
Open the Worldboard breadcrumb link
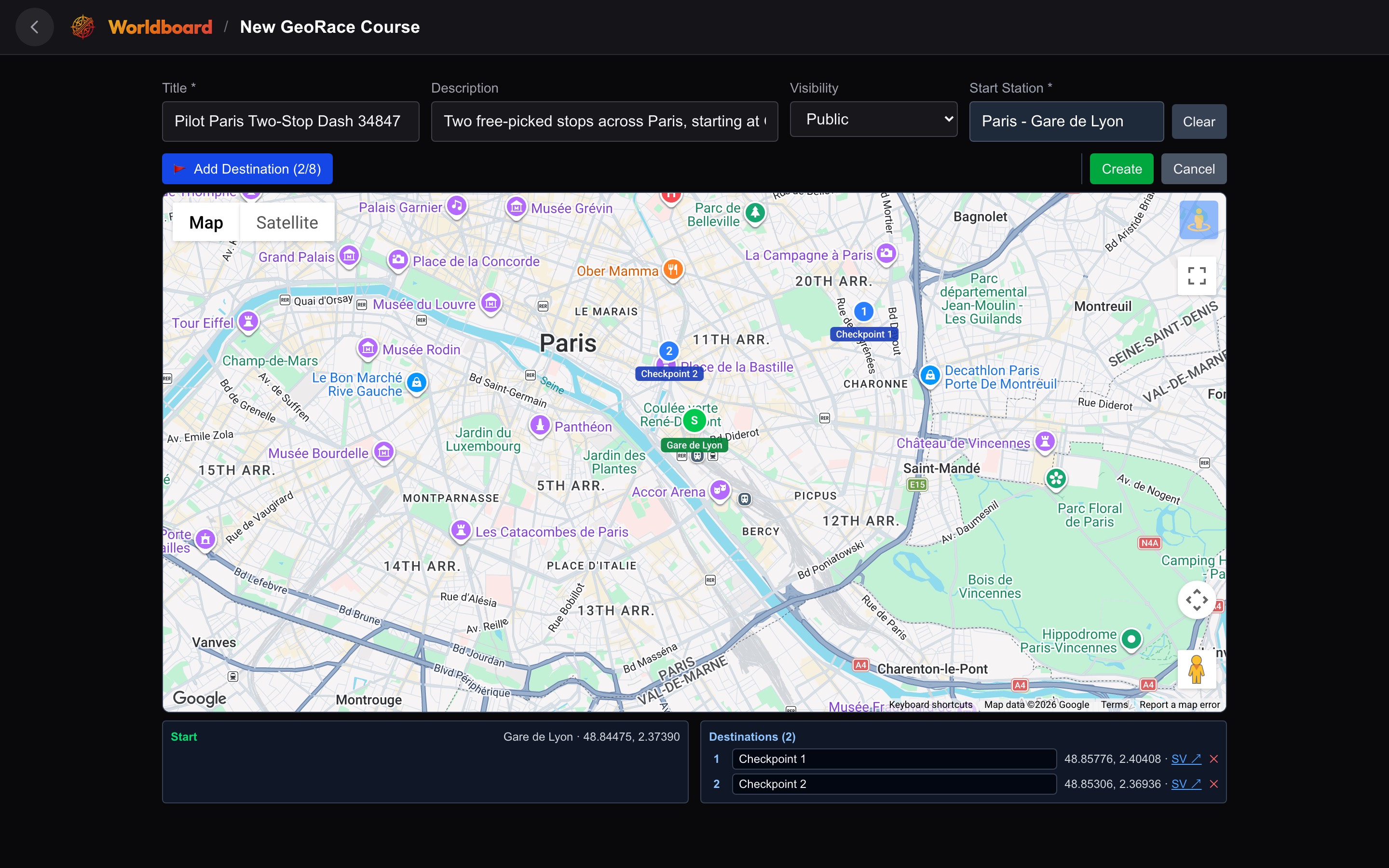160,27
